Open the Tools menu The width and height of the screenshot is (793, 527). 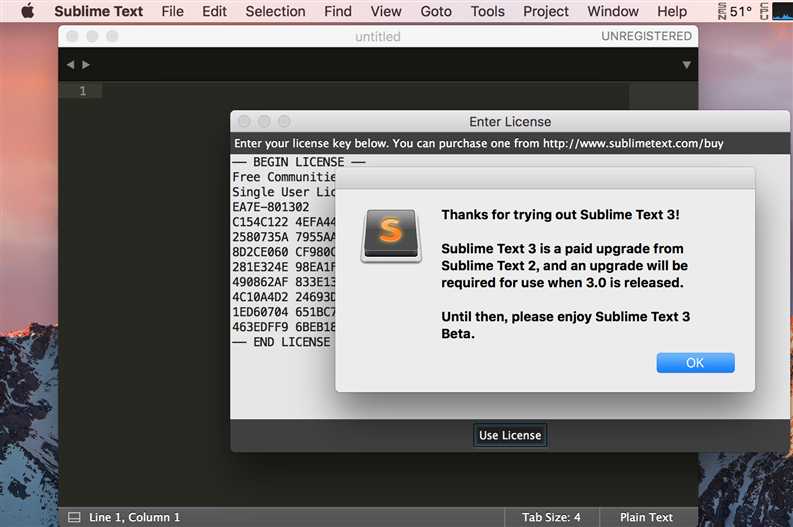point(488,11)
